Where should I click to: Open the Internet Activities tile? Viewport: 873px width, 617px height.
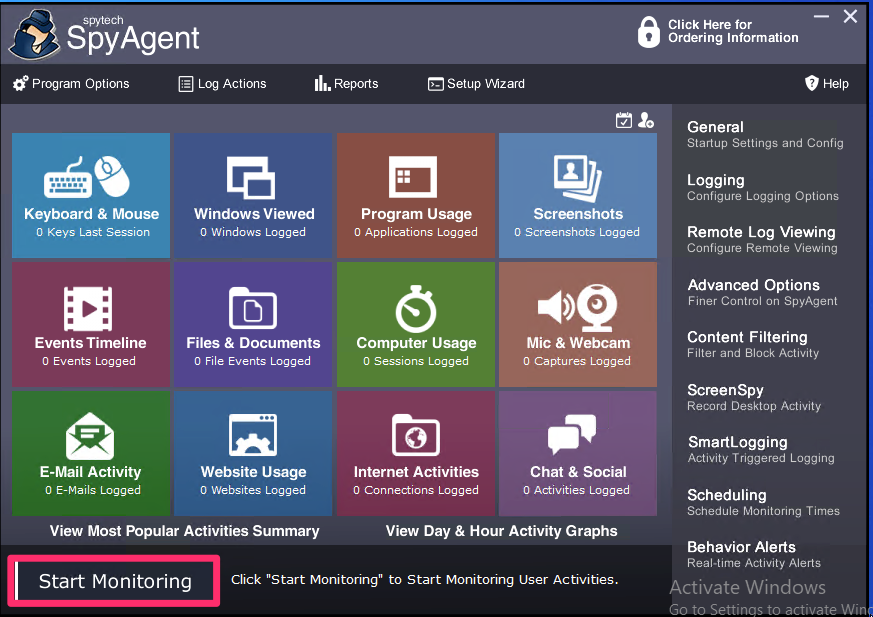[416, 453]
